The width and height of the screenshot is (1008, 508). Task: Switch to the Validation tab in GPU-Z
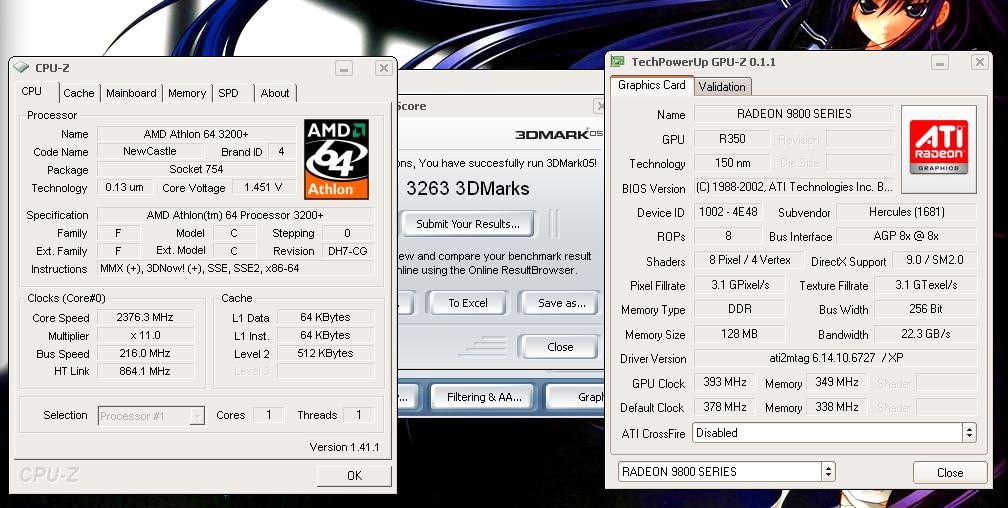[x=722, y=87]
